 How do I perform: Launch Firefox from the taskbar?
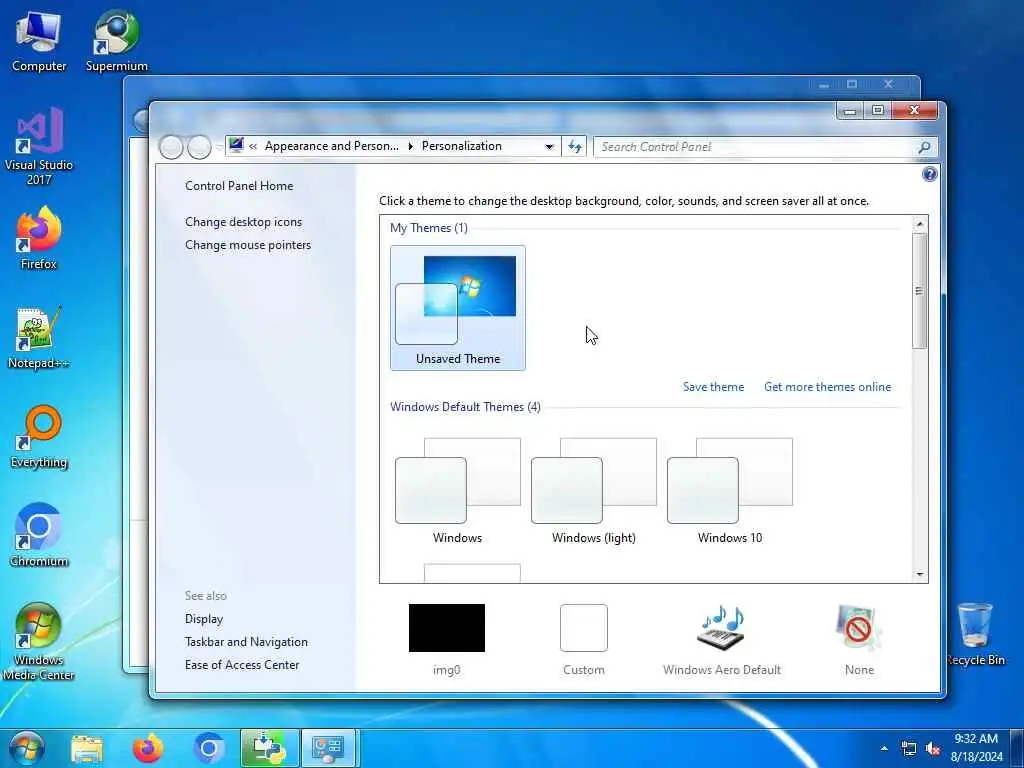pos(148,748)
